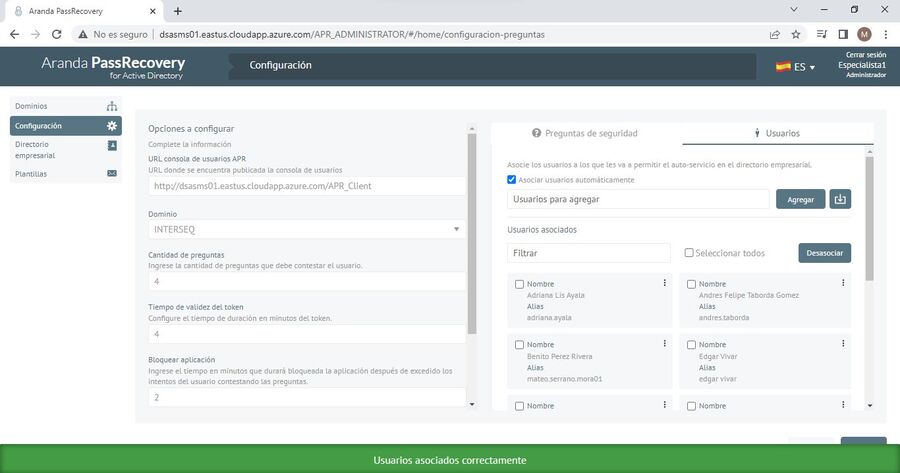The image size is (900, 473).
Task: Click the browser address bar URL
Action: [352, 34]
